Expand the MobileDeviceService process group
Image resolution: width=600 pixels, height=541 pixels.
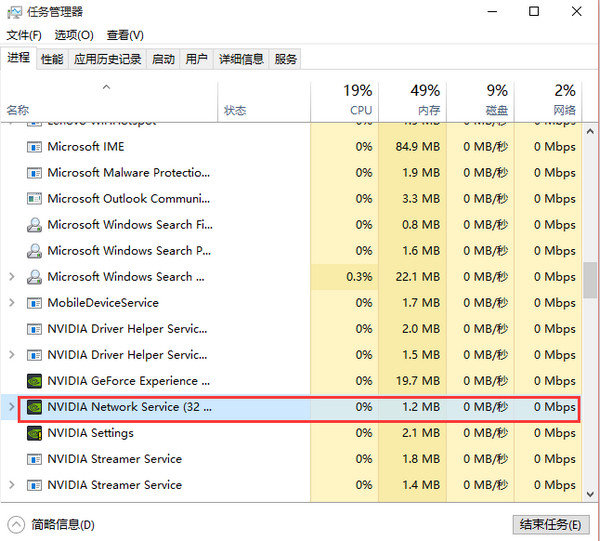click(x=12, y=303)
